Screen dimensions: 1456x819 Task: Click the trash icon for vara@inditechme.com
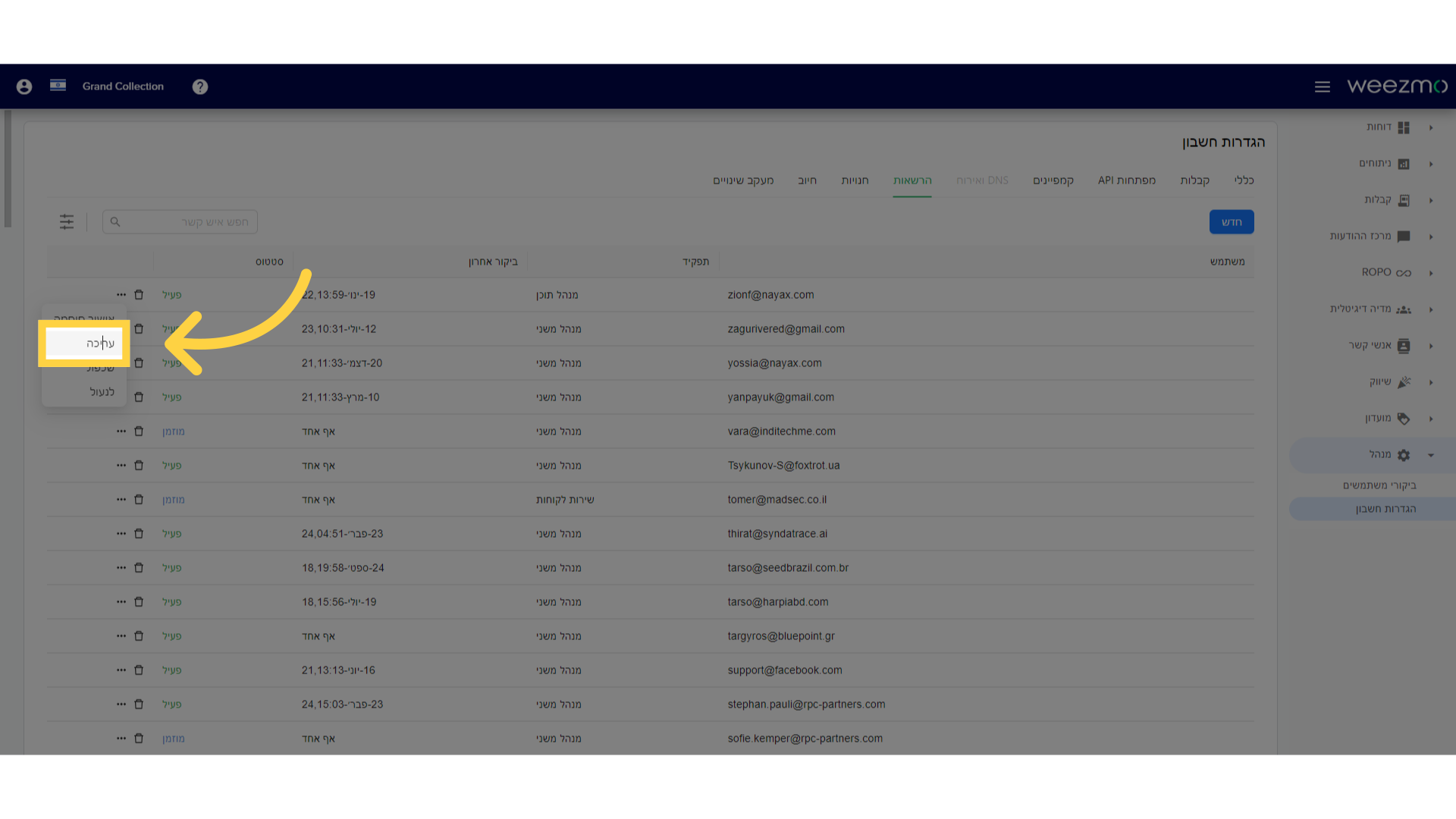click(x=139, y=431)
